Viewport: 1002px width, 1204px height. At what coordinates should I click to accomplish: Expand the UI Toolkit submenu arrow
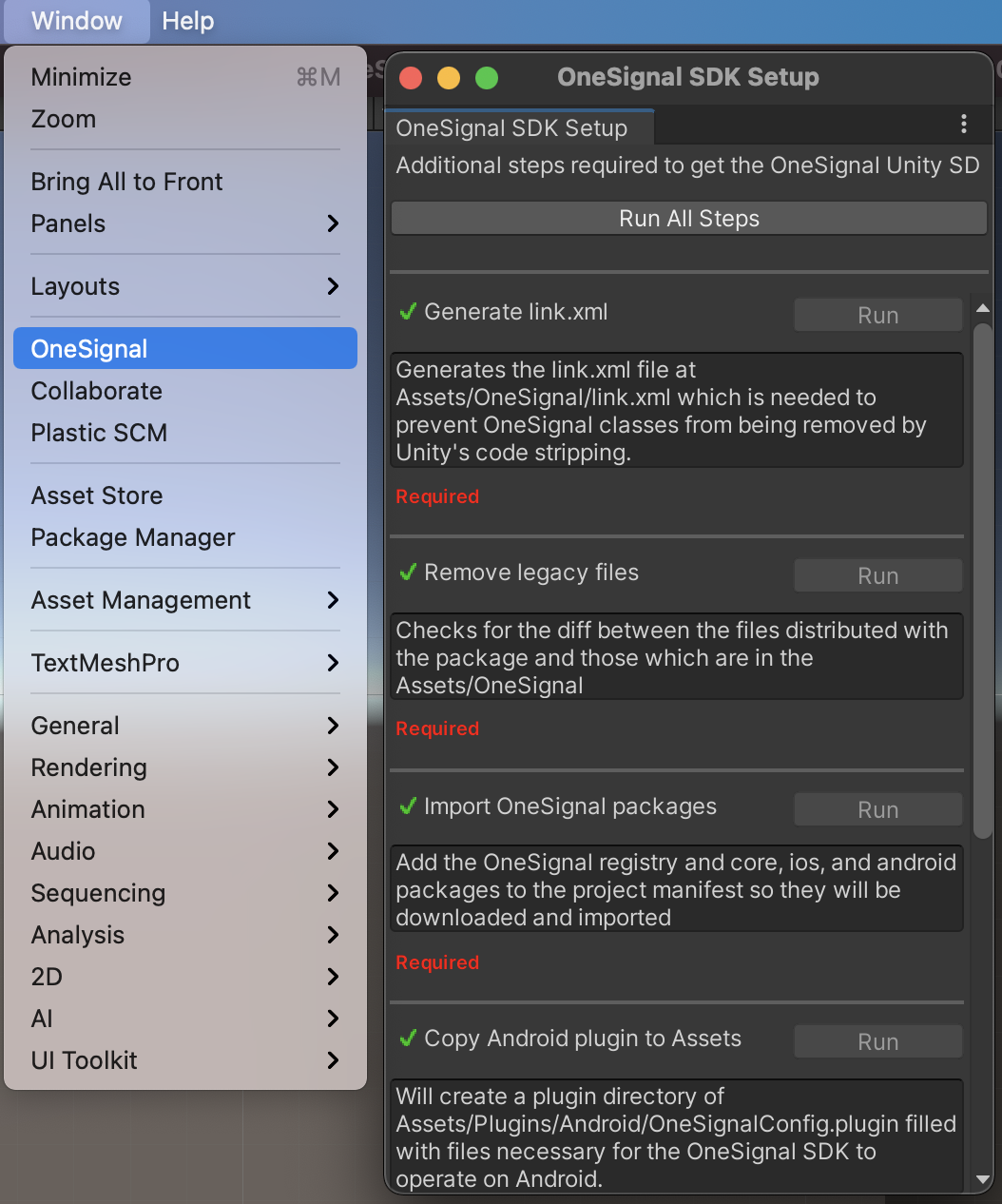[x=333, y=1060]
